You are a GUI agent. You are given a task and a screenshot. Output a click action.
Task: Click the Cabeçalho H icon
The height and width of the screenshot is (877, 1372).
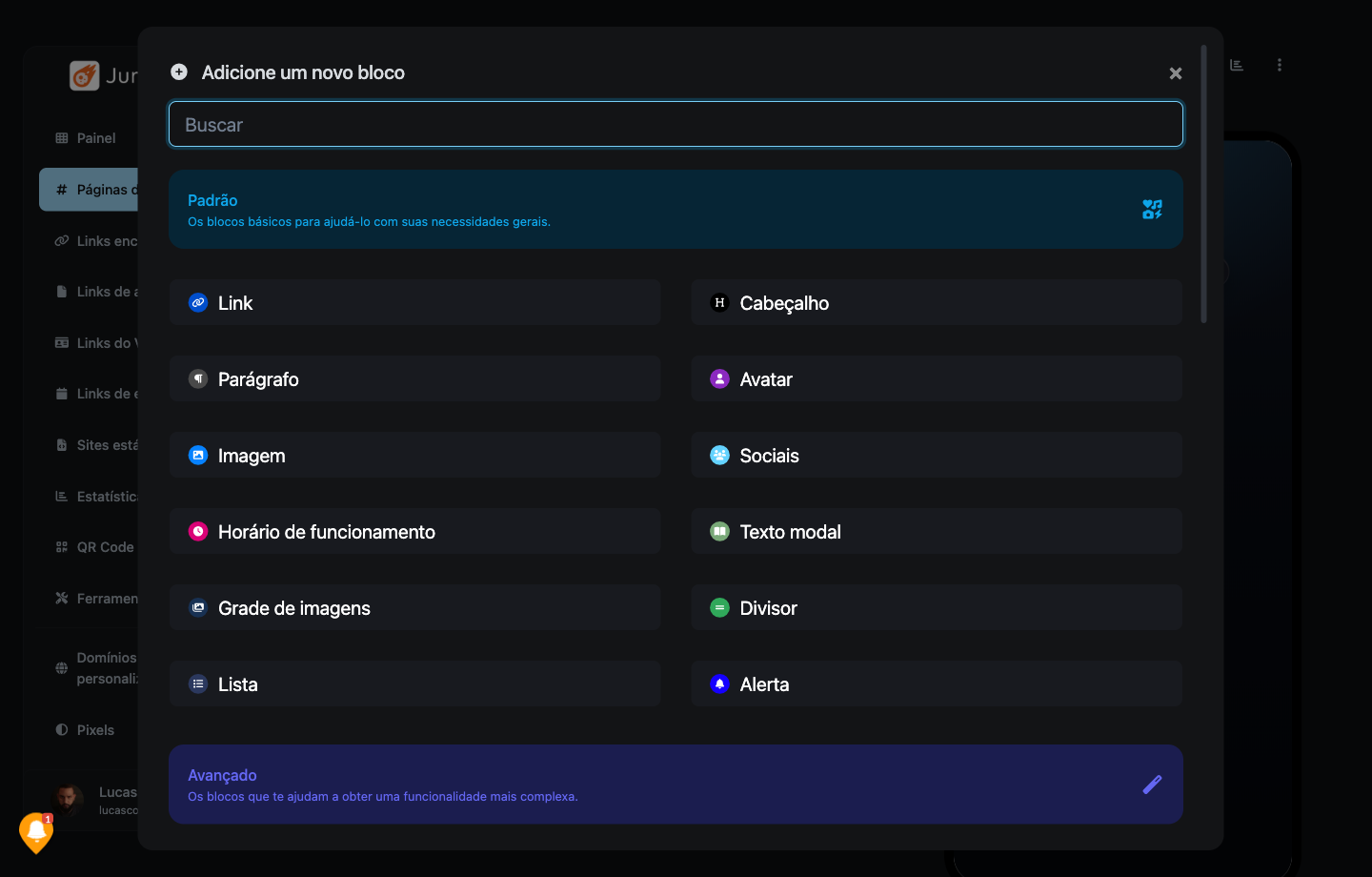(720, 303)
